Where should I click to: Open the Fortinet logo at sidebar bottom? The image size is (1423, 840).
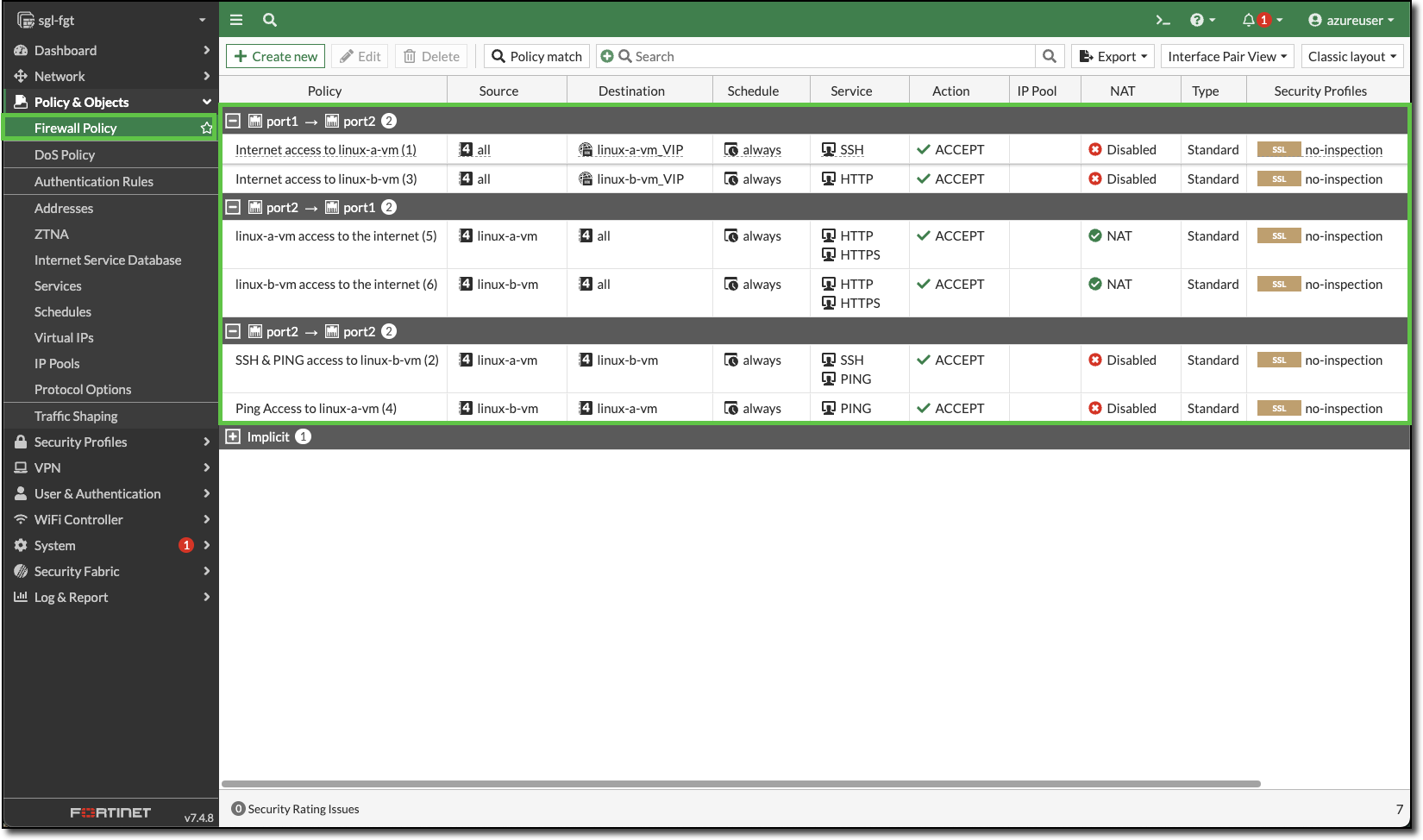pyautogui.click(x=109, y=812)
